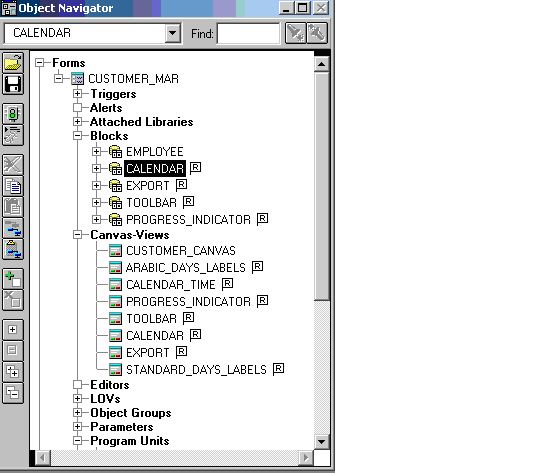Click the Save floppy disk icon
The image size is (547, 473).
click(13, 84)
